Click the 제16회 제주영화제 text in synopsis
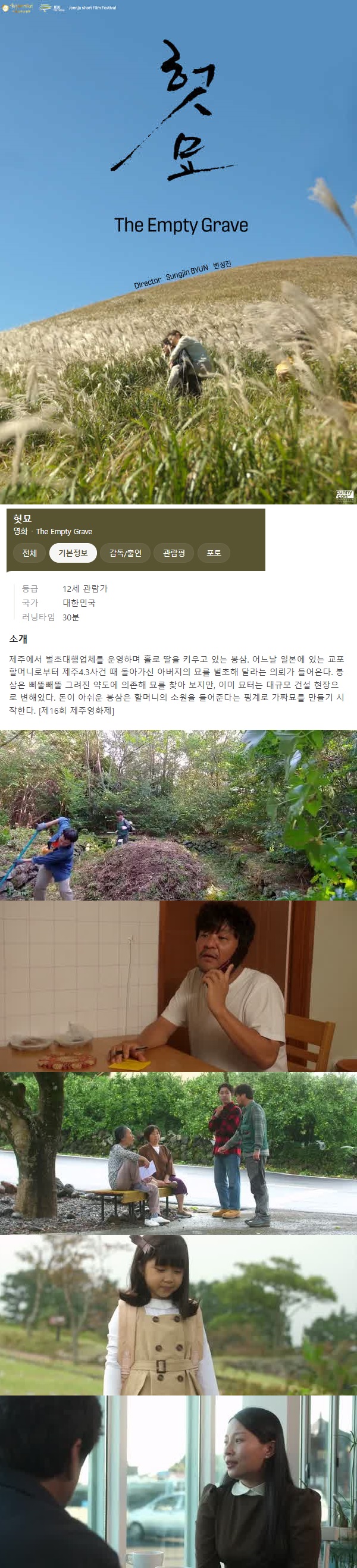Screen dimensions: 357x1568 point(77,710)
